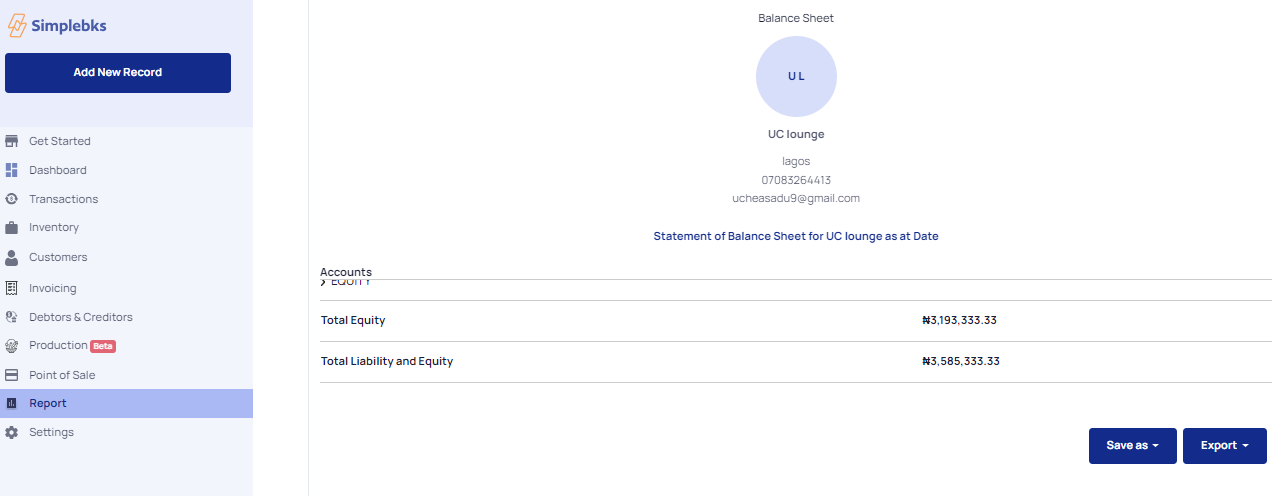Open Transactions via its circular icon
Viewport: 1282px width, 496px height.
[x=12, y=199]
